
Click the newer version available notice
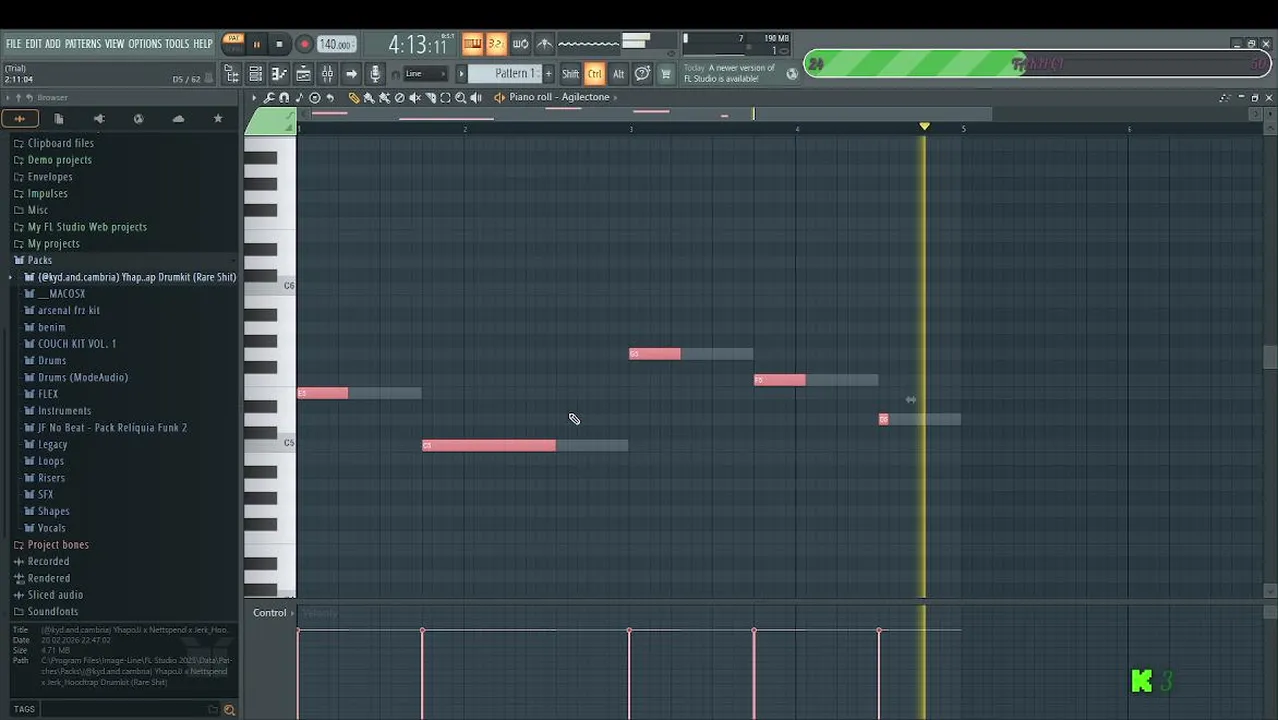coord(729,73)
